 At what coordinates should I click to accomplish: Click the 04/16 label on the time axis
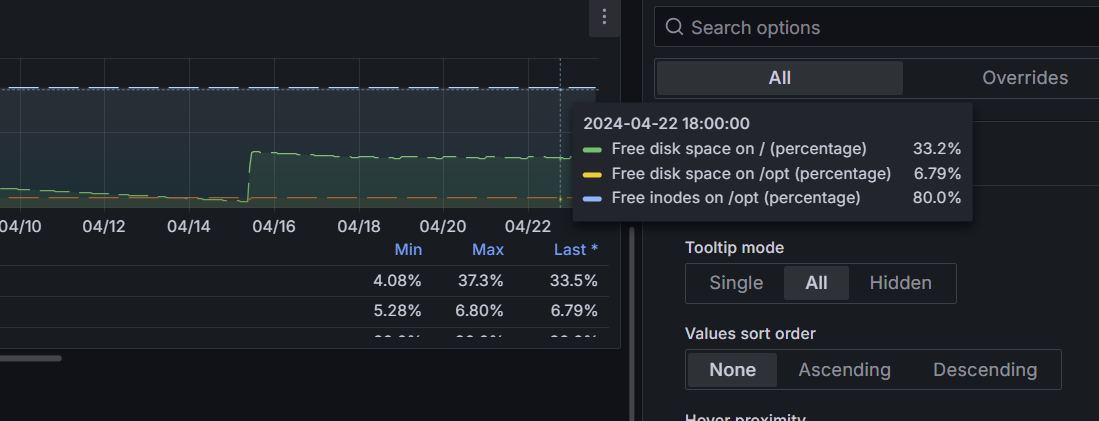tap(273, 227)
